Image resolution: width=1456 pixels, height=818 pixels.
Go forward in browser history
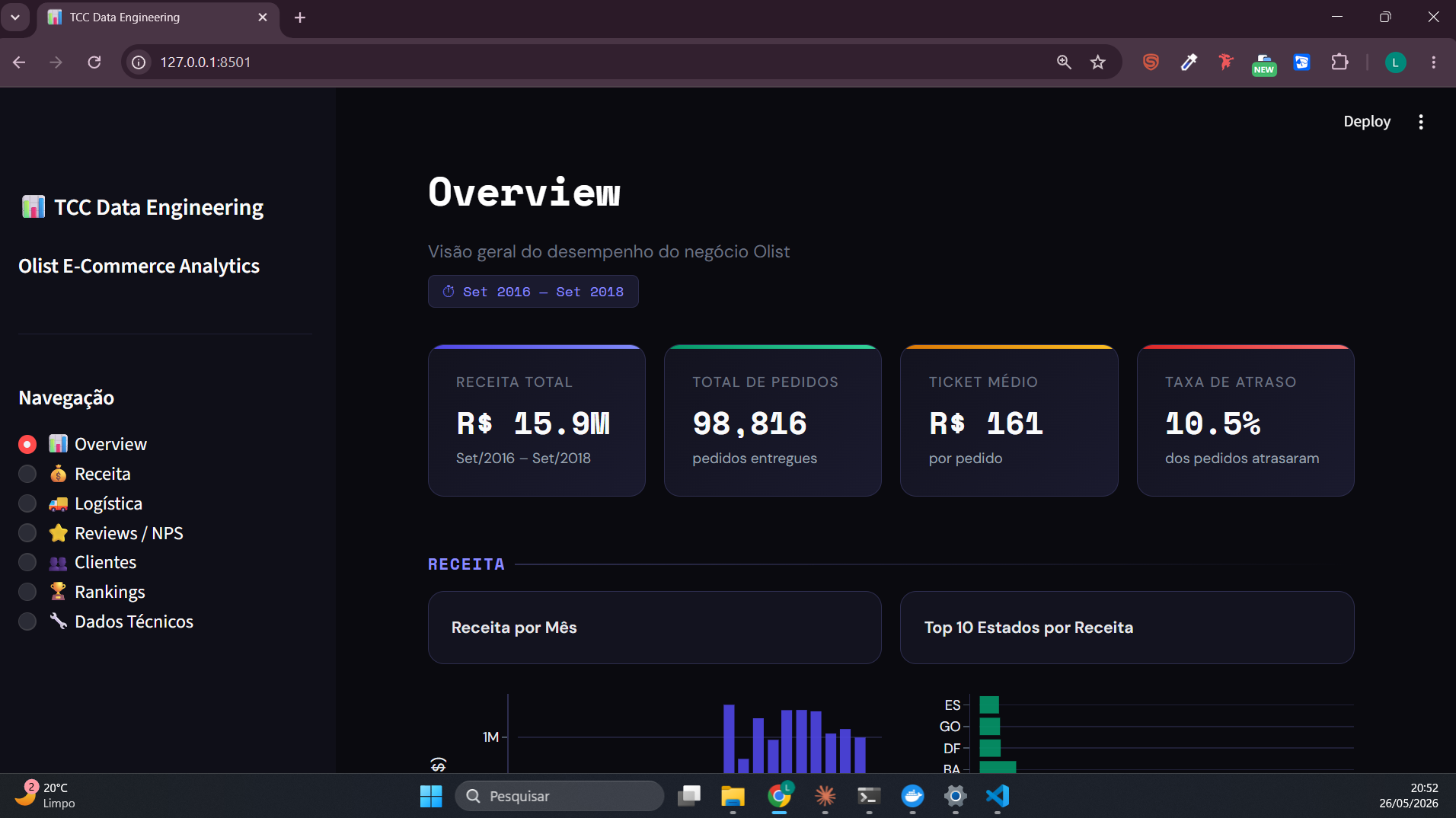(56, 62)
